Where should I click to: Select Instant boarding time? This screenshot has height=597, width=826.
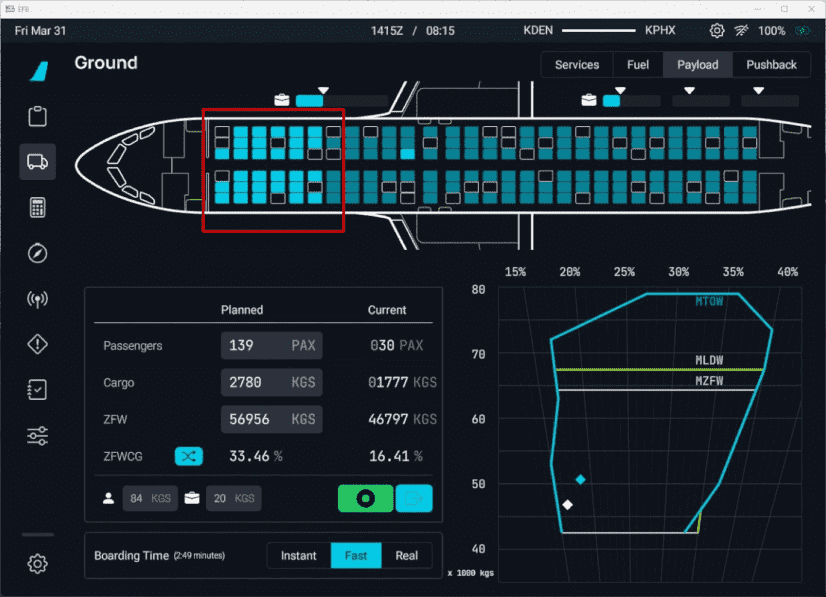point(298,556)
